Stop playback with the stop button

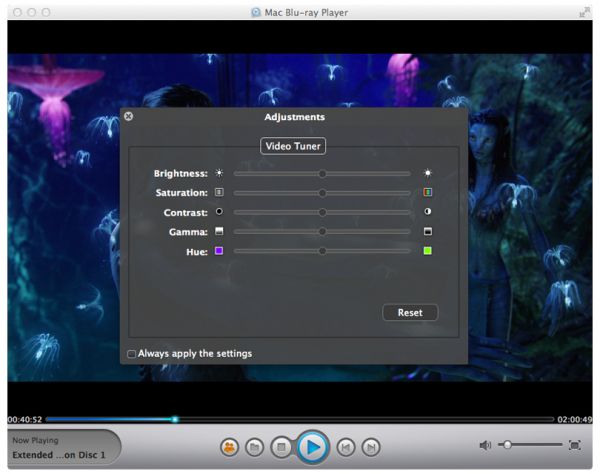coord(281,447)
